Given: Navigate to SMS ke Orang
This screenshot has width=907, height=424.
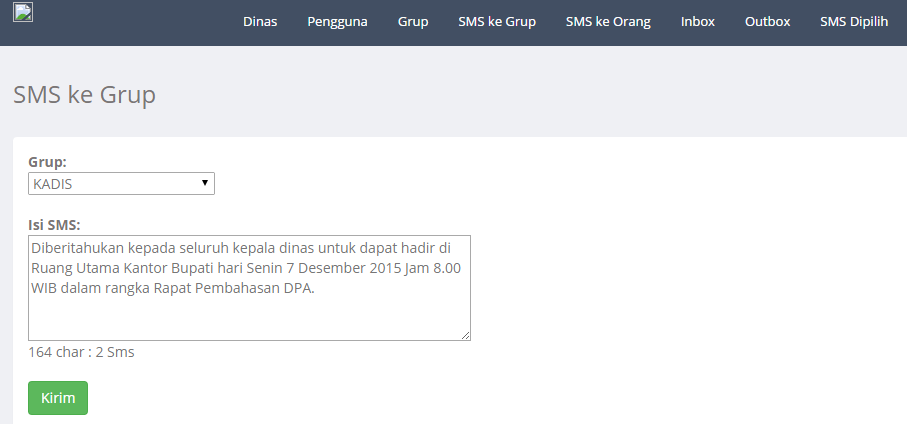Looking at the screenshot, I should click(x=608, y=22).
